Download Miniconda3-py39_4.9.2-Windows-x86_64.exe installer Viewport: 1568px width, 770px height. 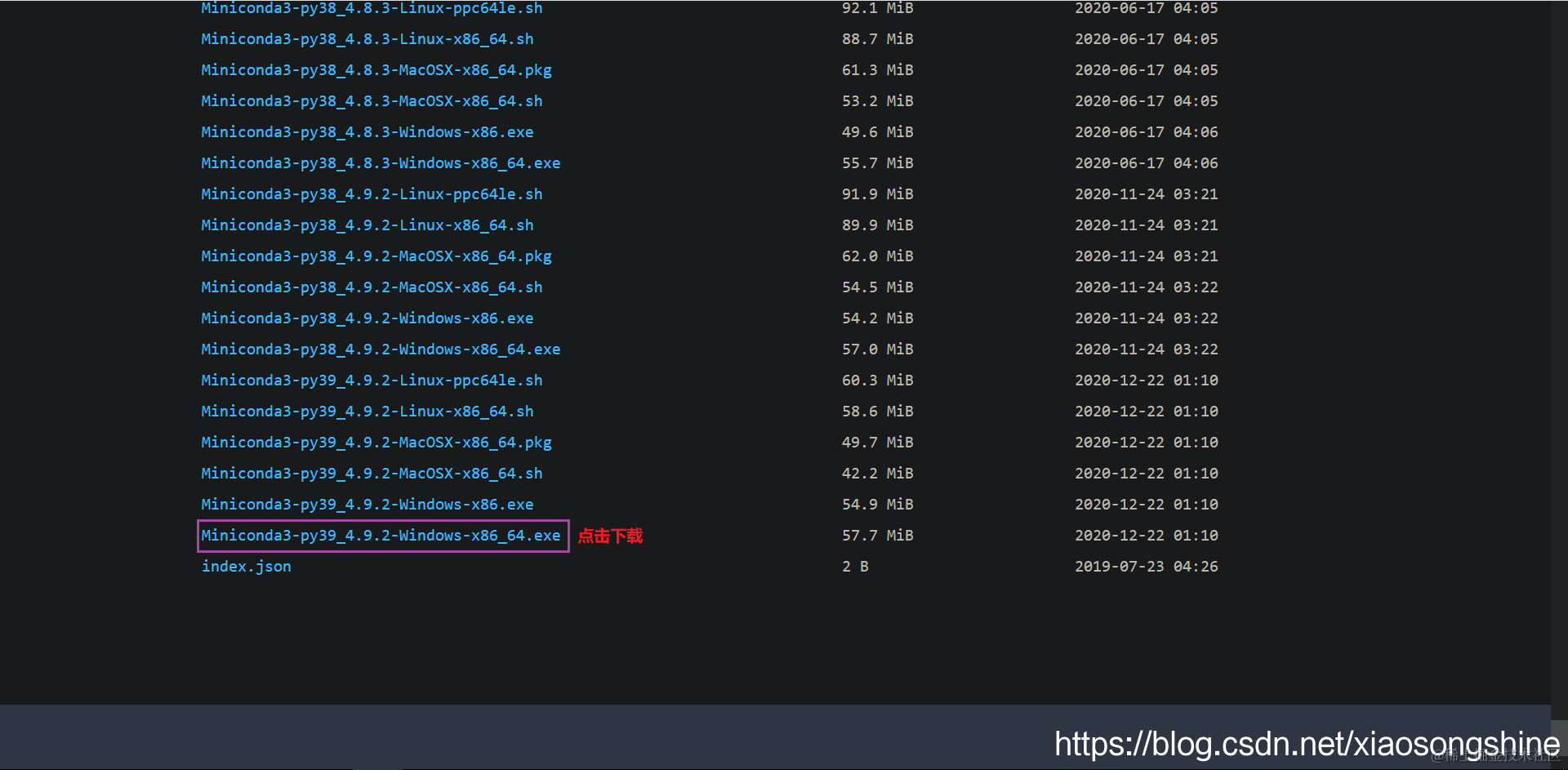tap(381, 536)
